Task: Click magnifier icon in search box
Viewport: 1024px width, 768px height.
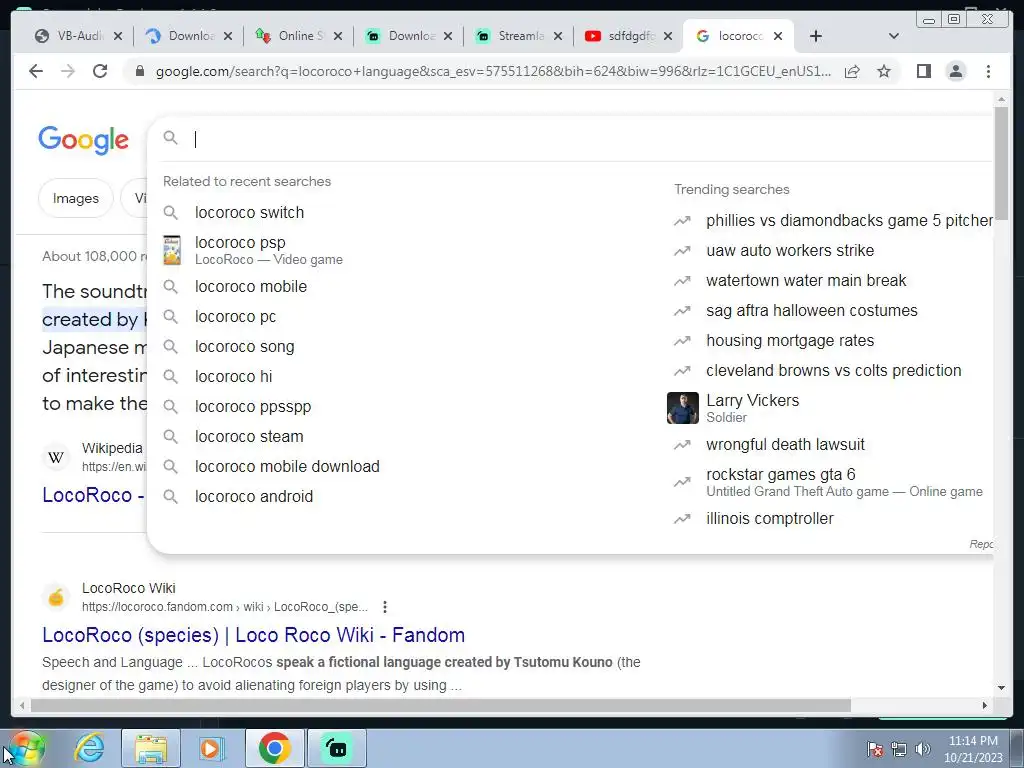Action: coord(170,138)
